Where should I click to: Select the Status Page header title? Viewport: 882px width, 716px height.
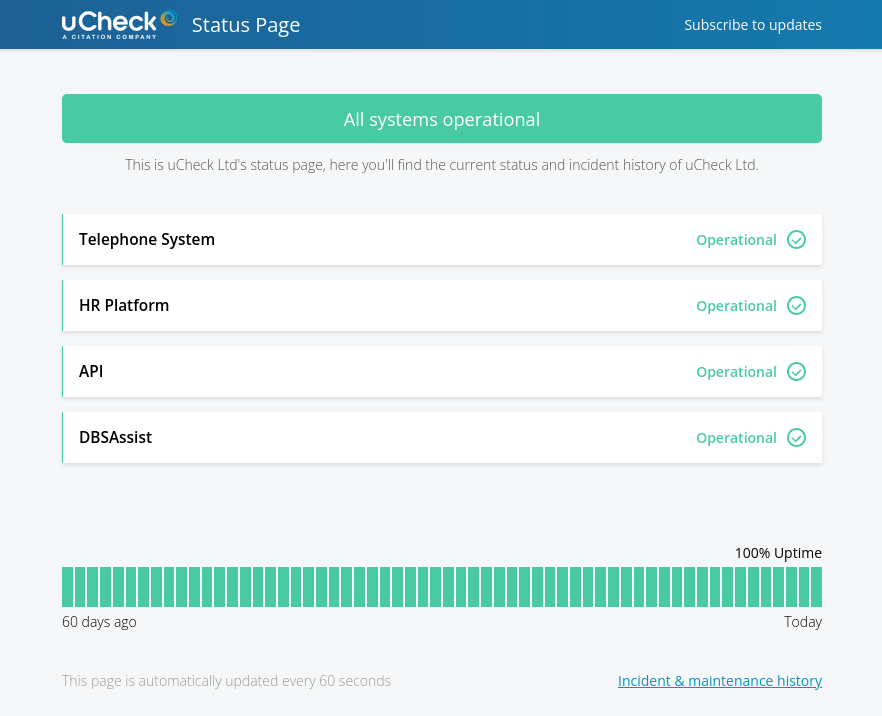(x=245, y=25)
